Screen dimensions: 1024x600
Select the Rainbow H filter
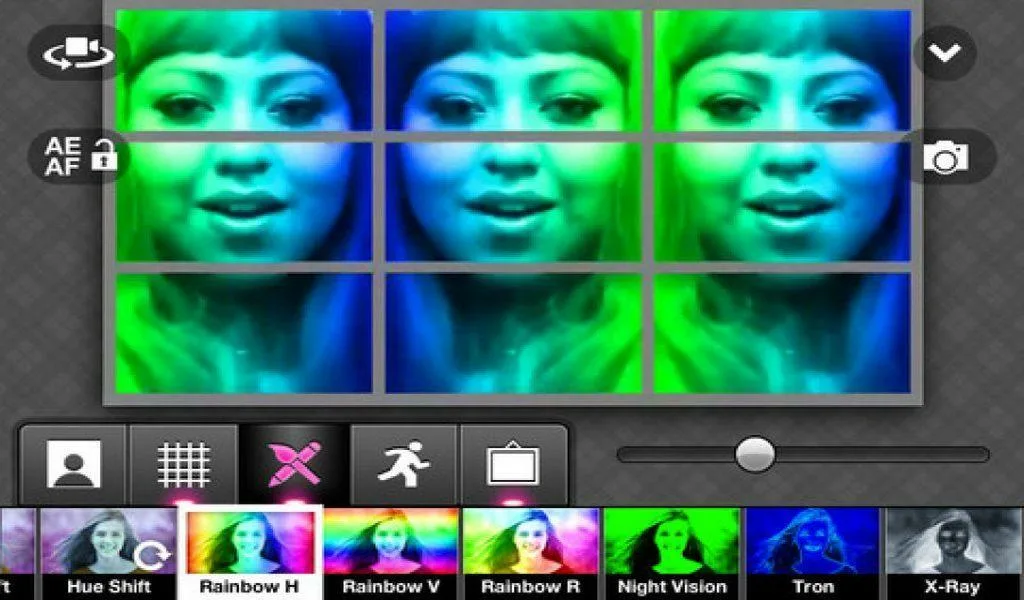(249, 552)
